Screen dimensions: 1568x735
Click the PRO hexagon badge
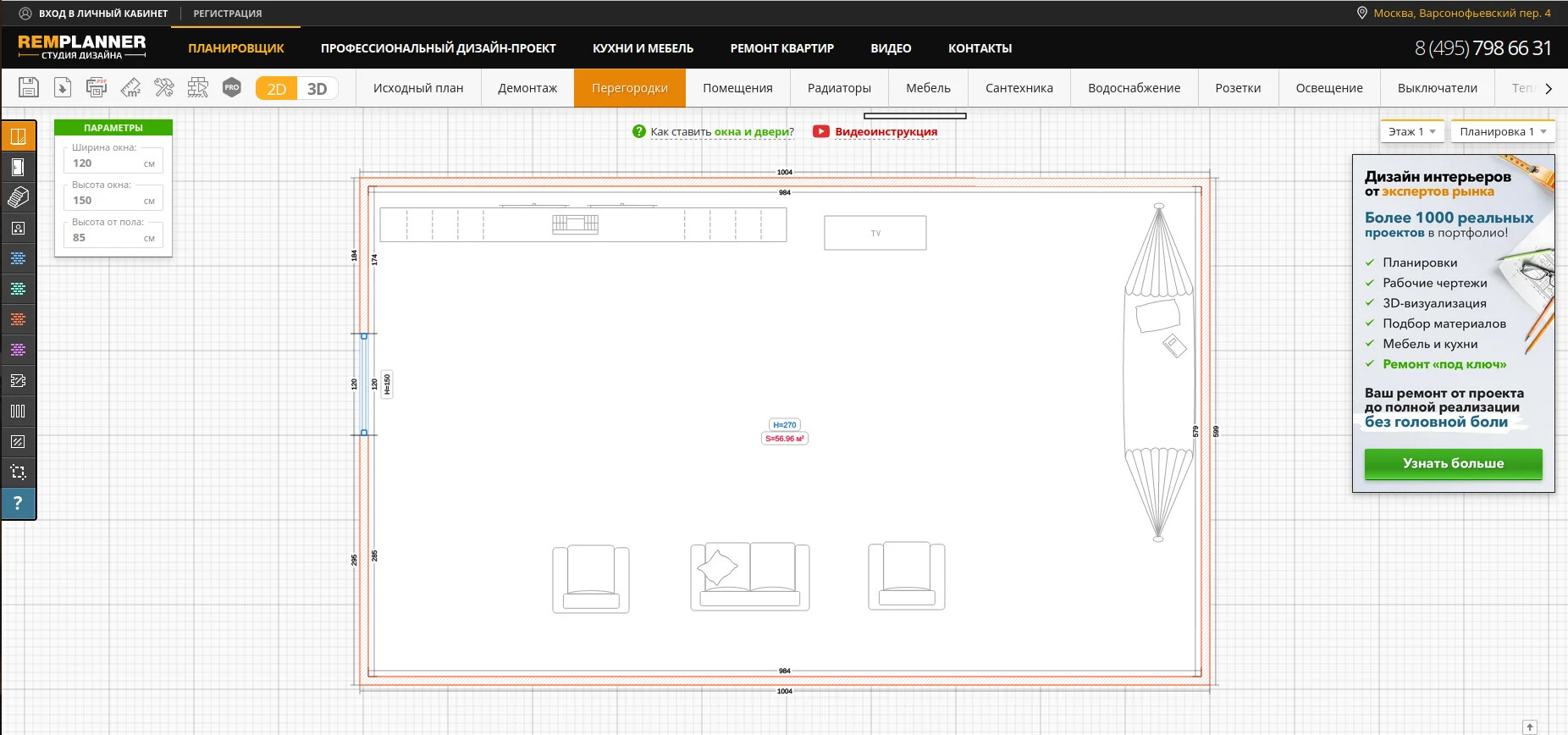tap(232, 87)
